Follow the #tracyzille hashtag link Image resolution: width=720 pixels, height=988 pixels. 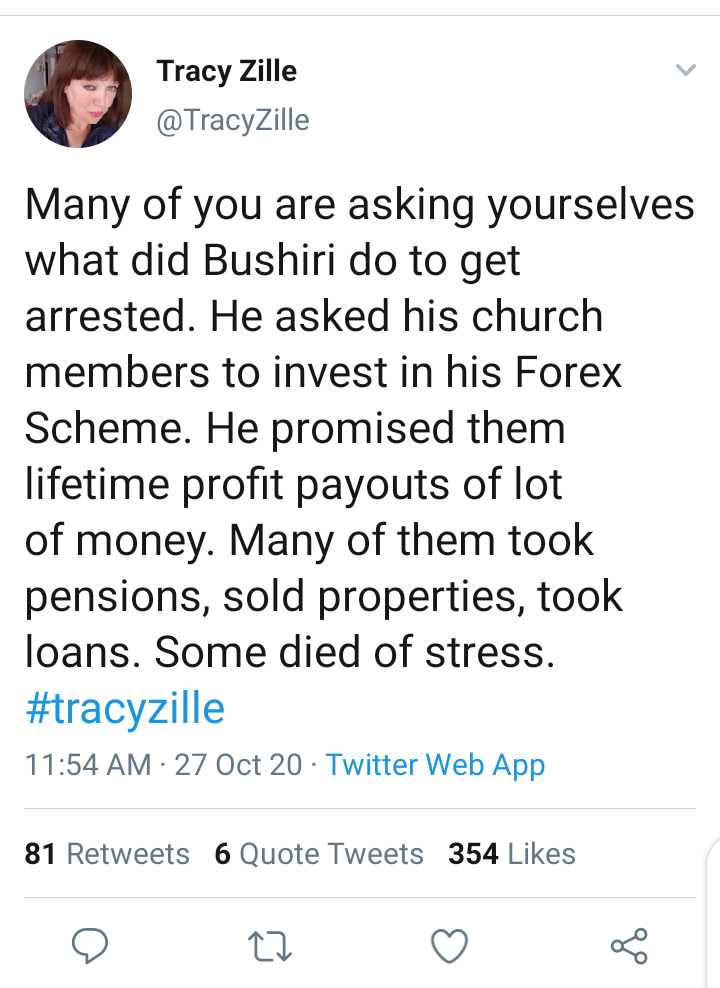pos(125,708)
